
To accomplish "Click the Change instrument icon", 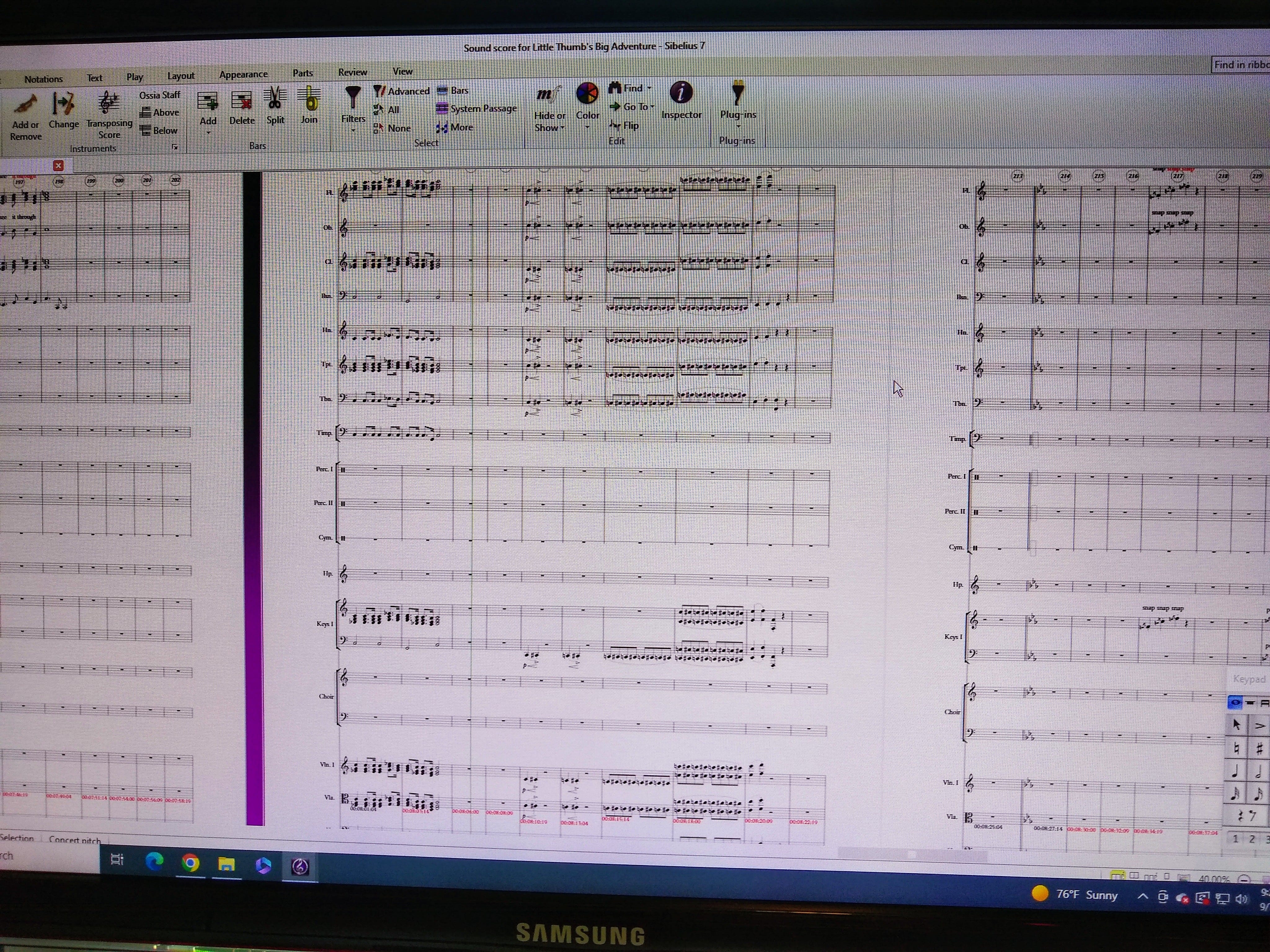I will 63,104.
